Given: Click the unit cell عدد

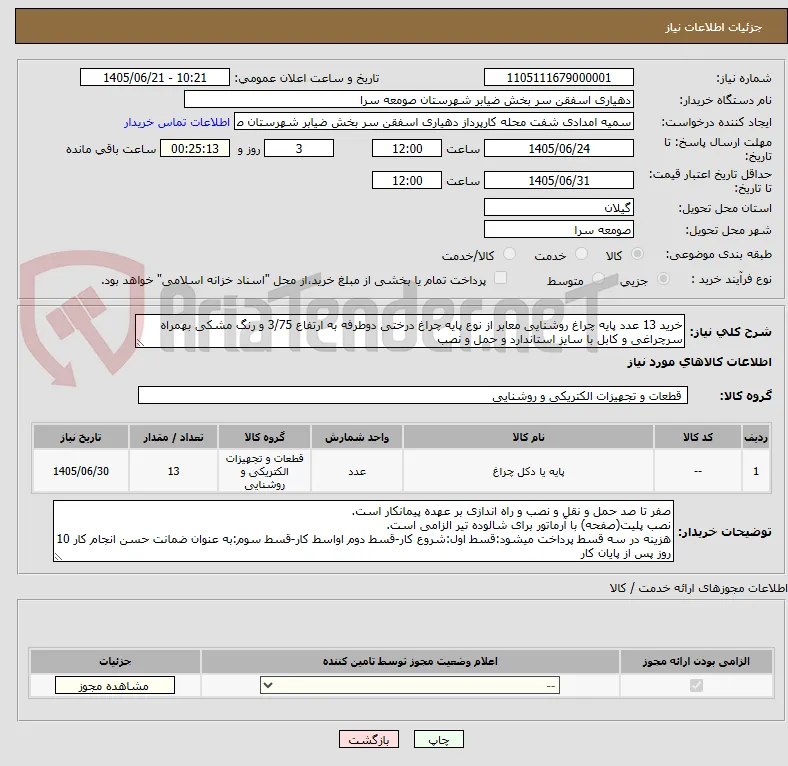Looking at the screenshot, I should click(357, 471).
